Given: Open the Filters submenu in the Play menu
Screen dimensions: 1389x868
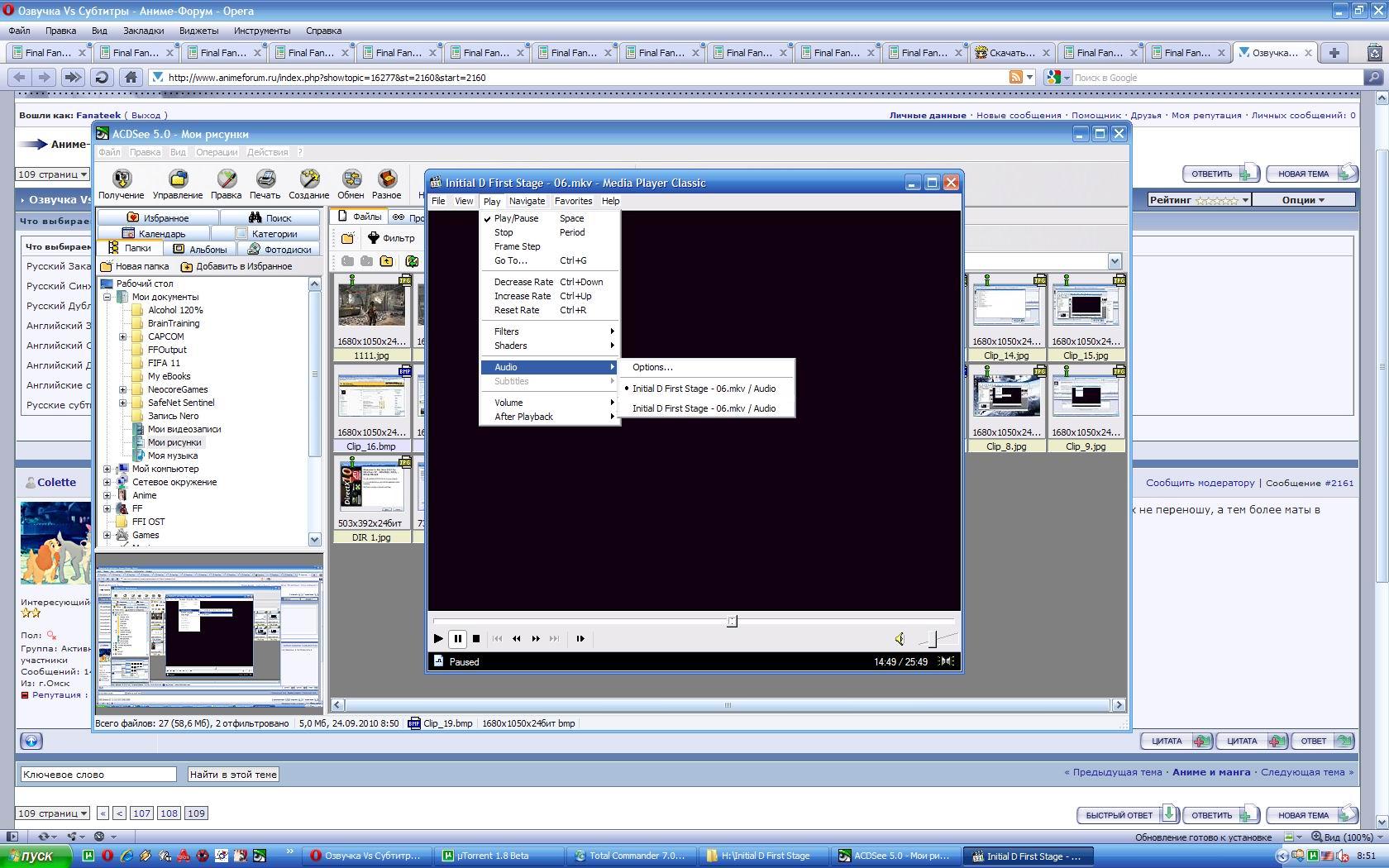Looking at the screenshot, I should pos(550,331).
